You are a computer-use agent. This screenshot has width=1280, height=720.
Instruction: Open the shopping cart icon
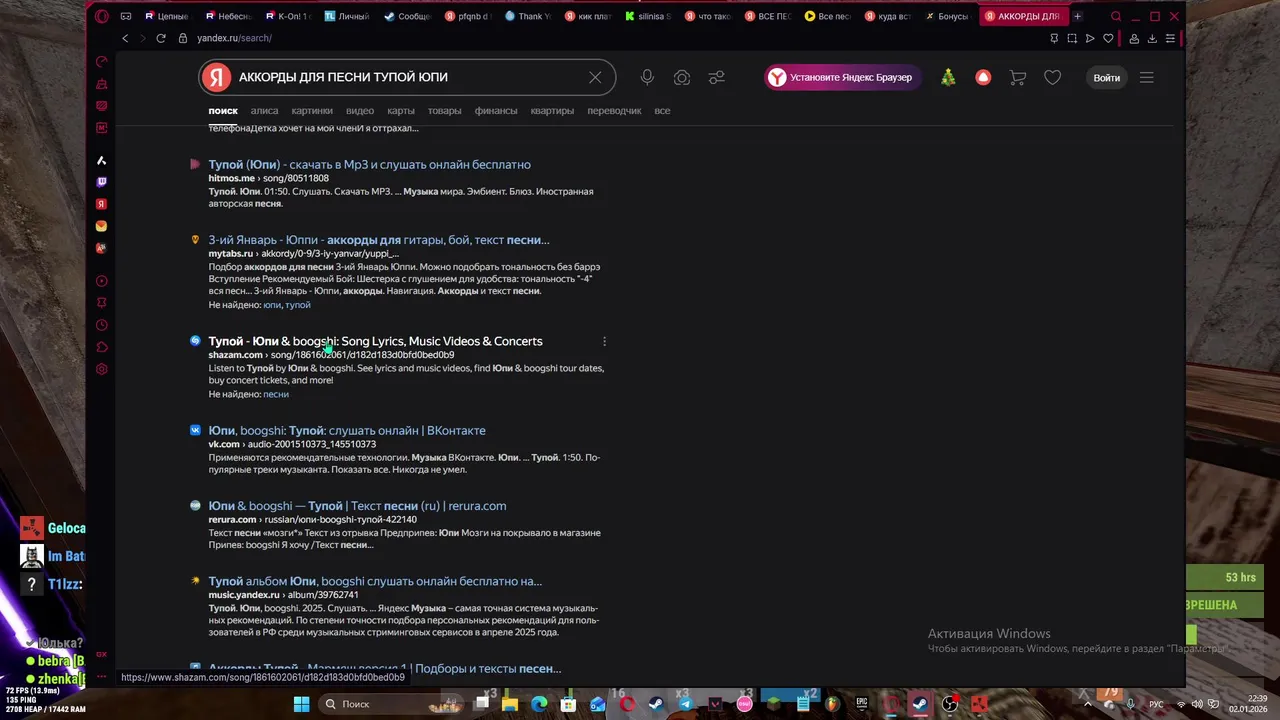click(1018, 77)
